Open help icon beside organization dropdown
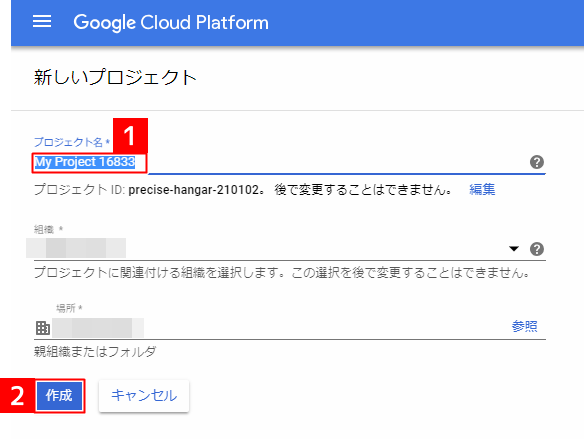 537,249
